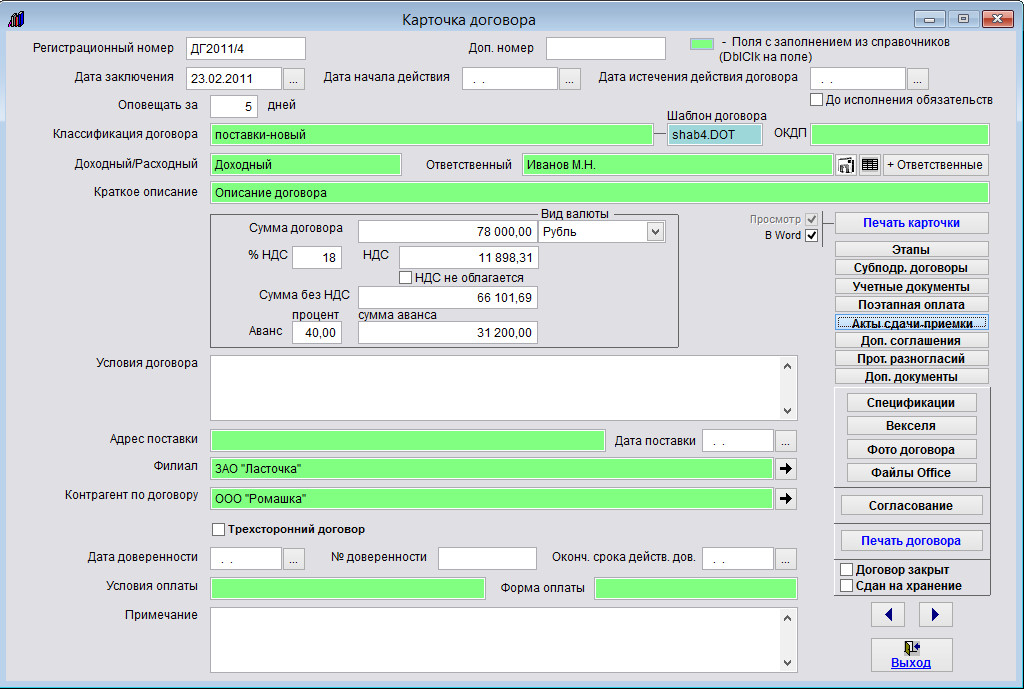The width and height of the screenshot is (1027, 691).
Task: Open Спецификации window
Action: [911, 402]
